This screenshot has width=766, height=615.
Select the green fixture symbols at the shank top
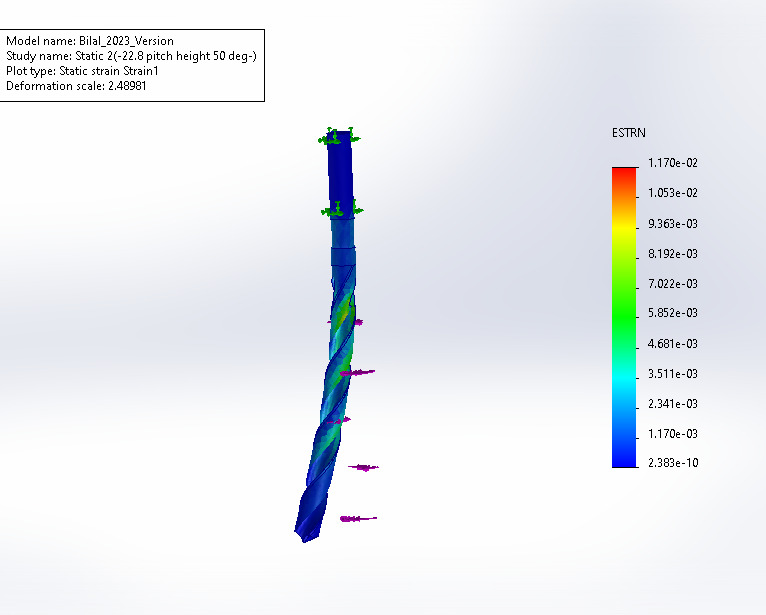339,136
